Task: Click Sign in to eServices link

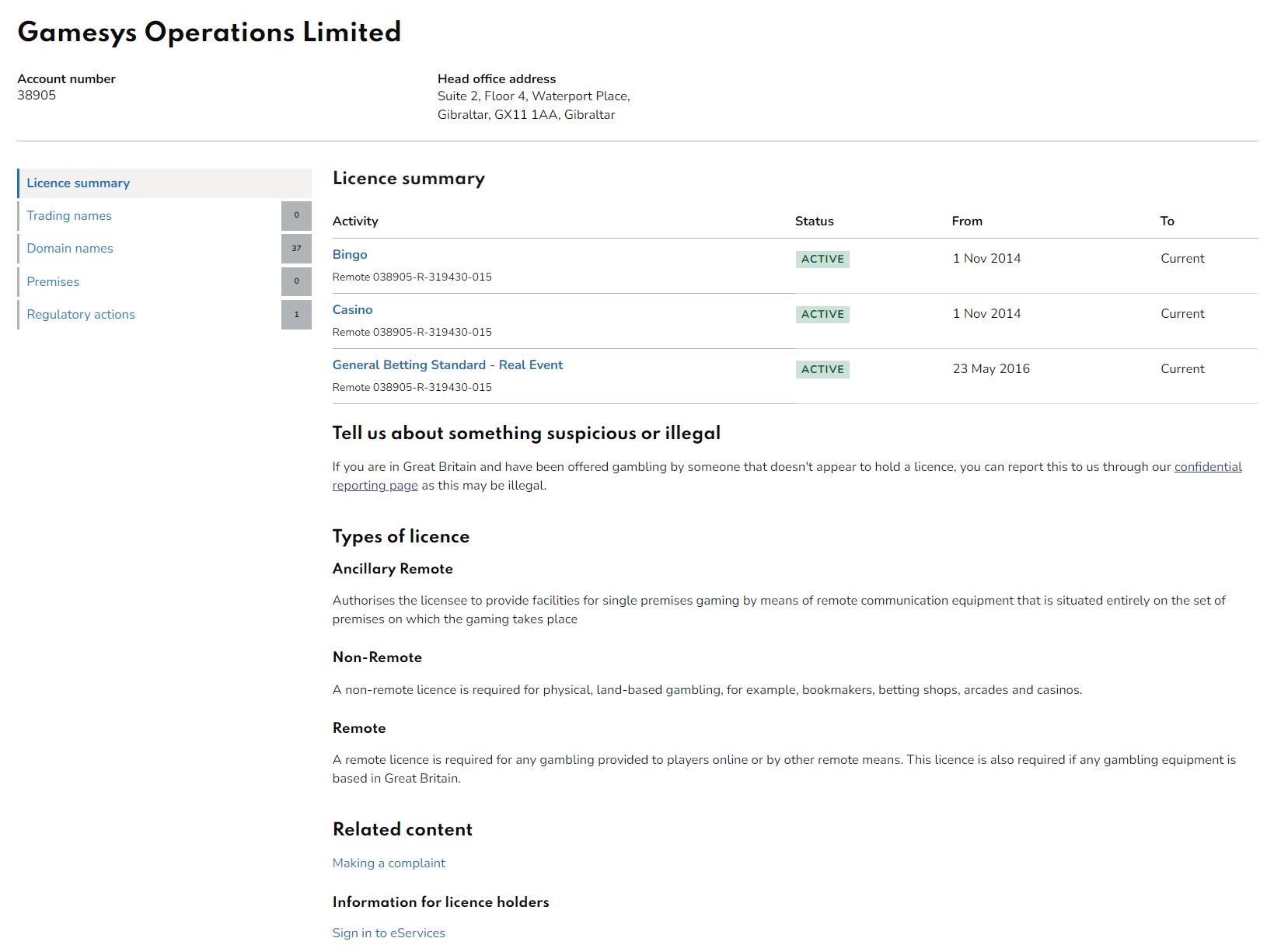Action: [x=389, y=933]
